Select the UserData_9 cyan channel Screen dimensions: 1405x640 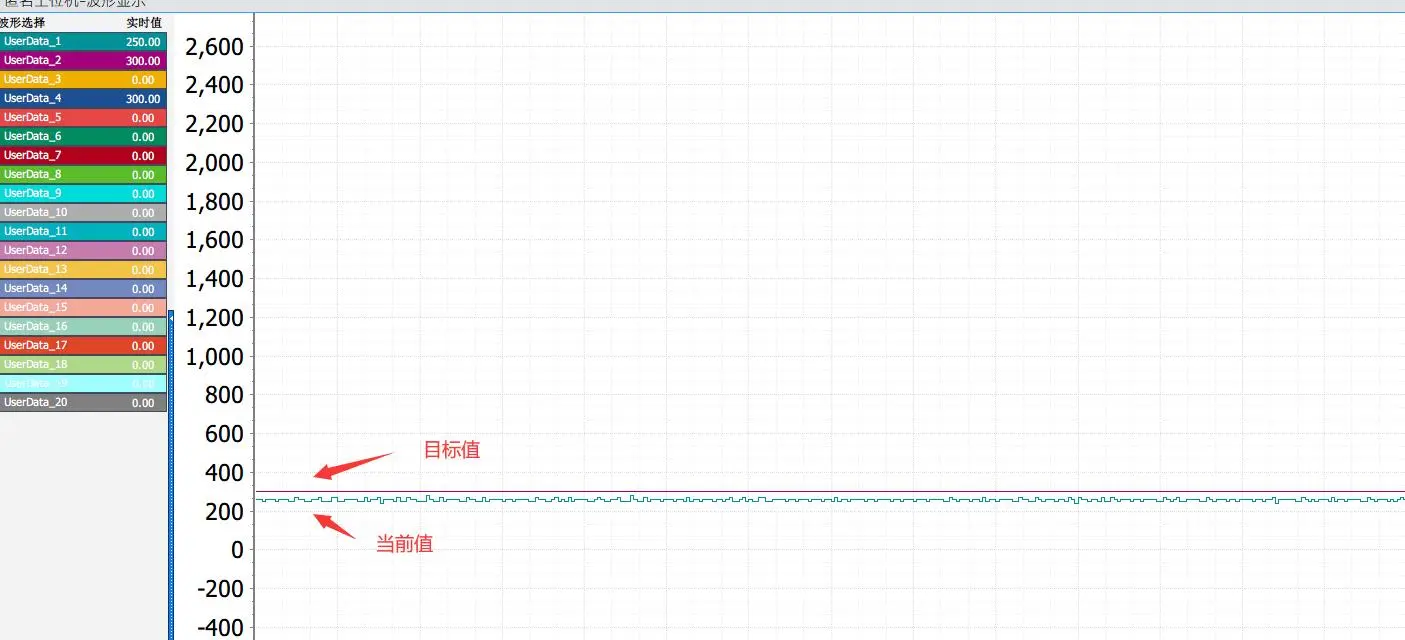tap(33, 193)
